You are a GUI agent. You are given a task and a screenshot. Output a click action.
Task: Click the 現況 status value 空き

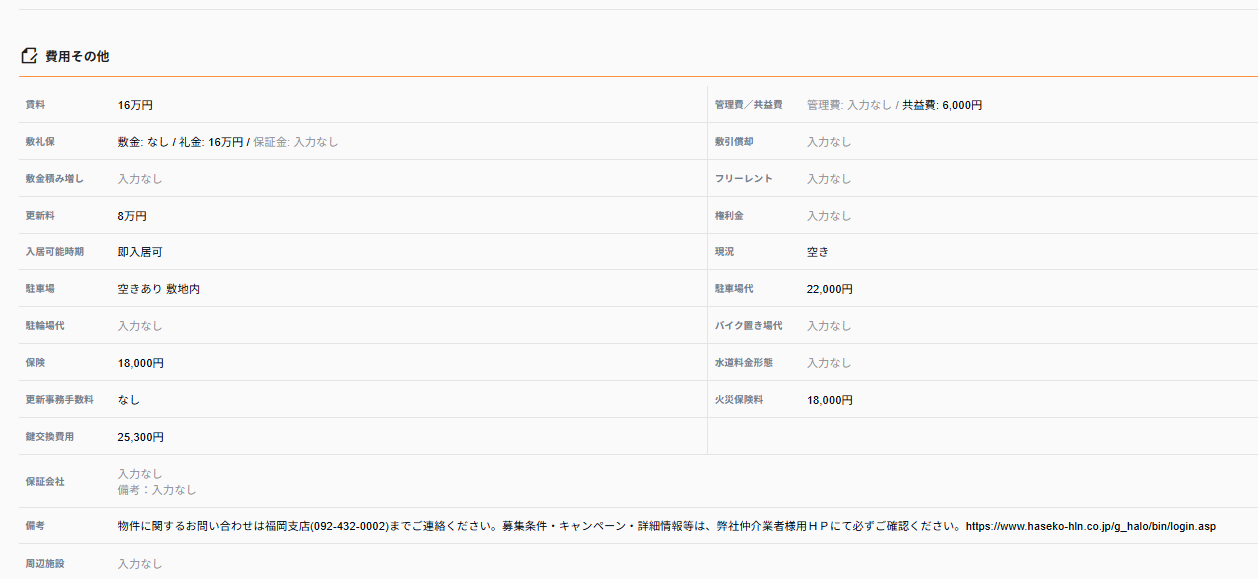point(818,252)
